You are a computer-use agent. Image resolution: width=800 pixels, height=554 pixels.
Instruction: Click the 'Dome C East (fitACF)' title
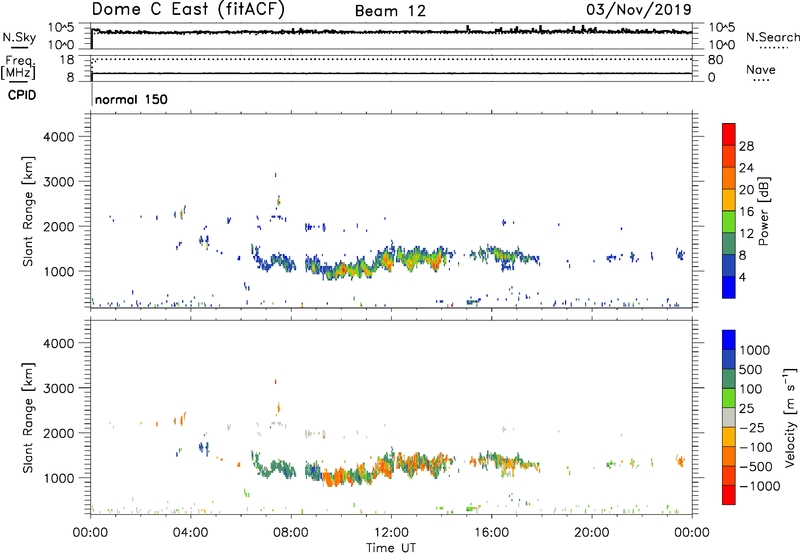[x=188, y=9]
